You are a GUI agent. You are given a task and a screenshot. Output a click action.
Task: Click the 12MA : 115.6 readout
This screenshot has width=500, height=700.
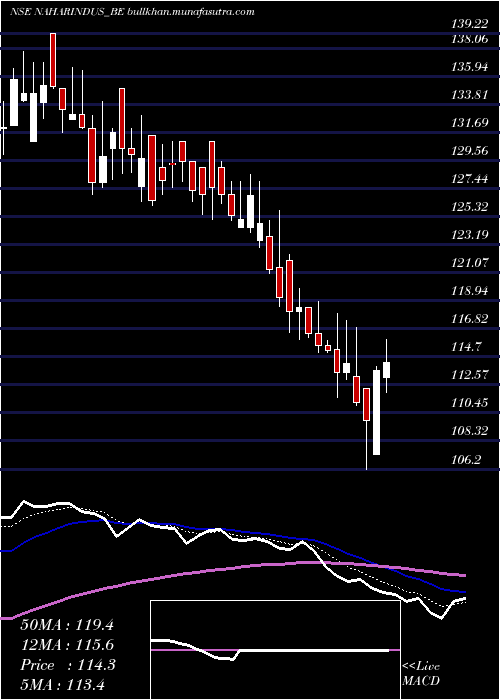[x=67, y=645]
